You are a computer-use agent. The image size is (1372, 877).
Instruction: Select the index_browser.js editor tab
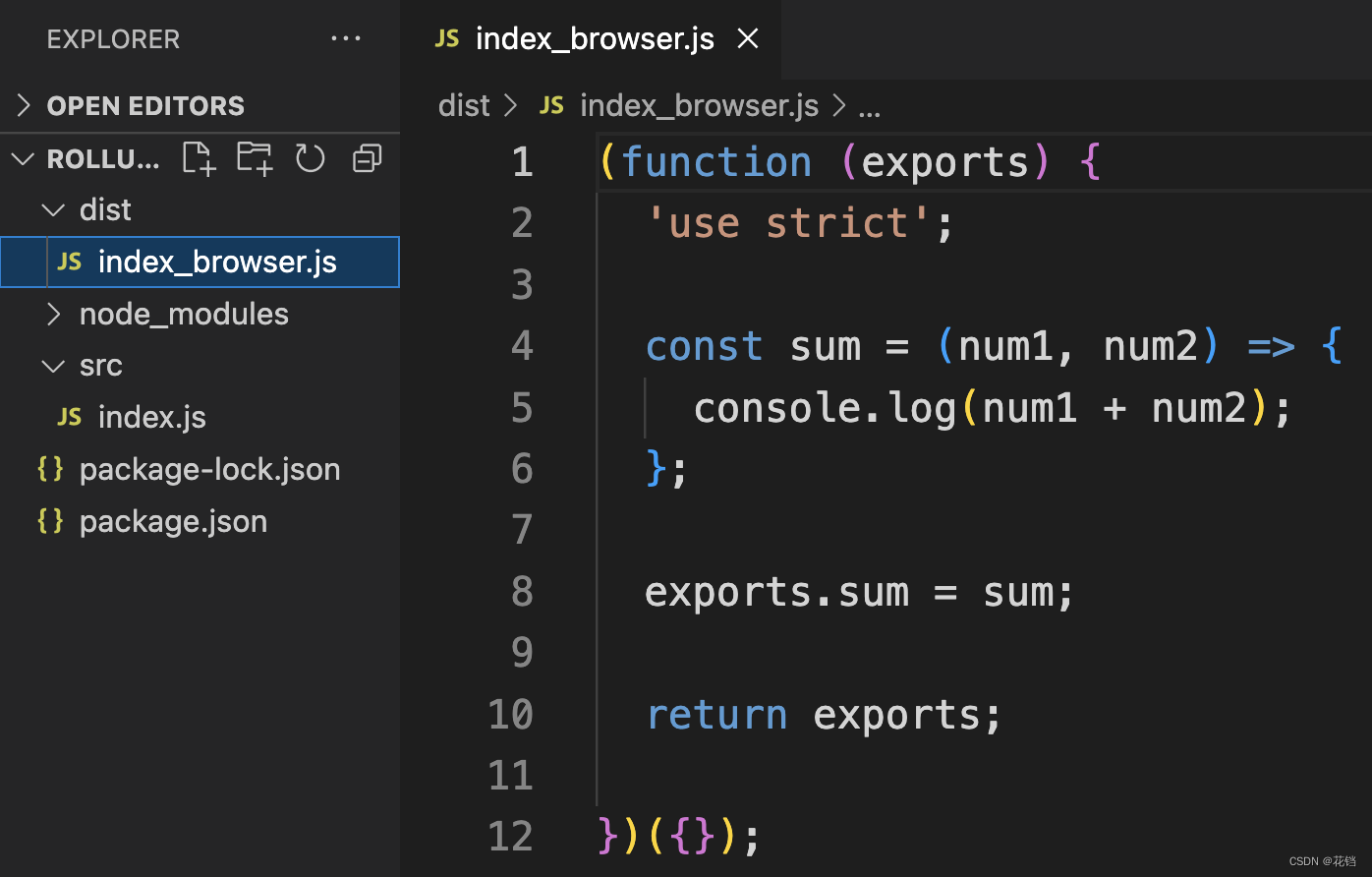(x=591, y=39)
